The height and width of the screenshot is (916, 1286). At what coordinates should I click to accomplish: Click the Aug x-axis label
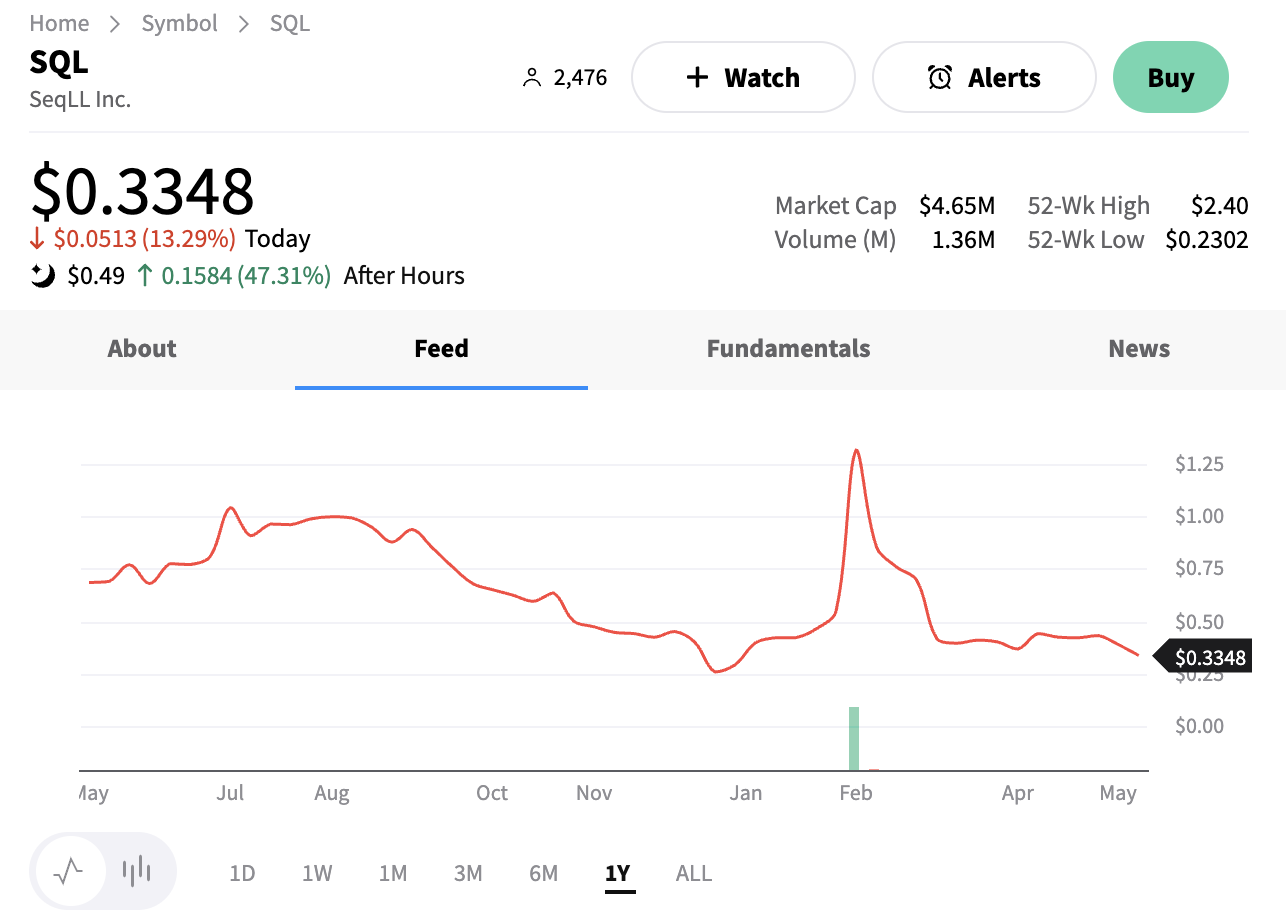(x=332, y=793)
